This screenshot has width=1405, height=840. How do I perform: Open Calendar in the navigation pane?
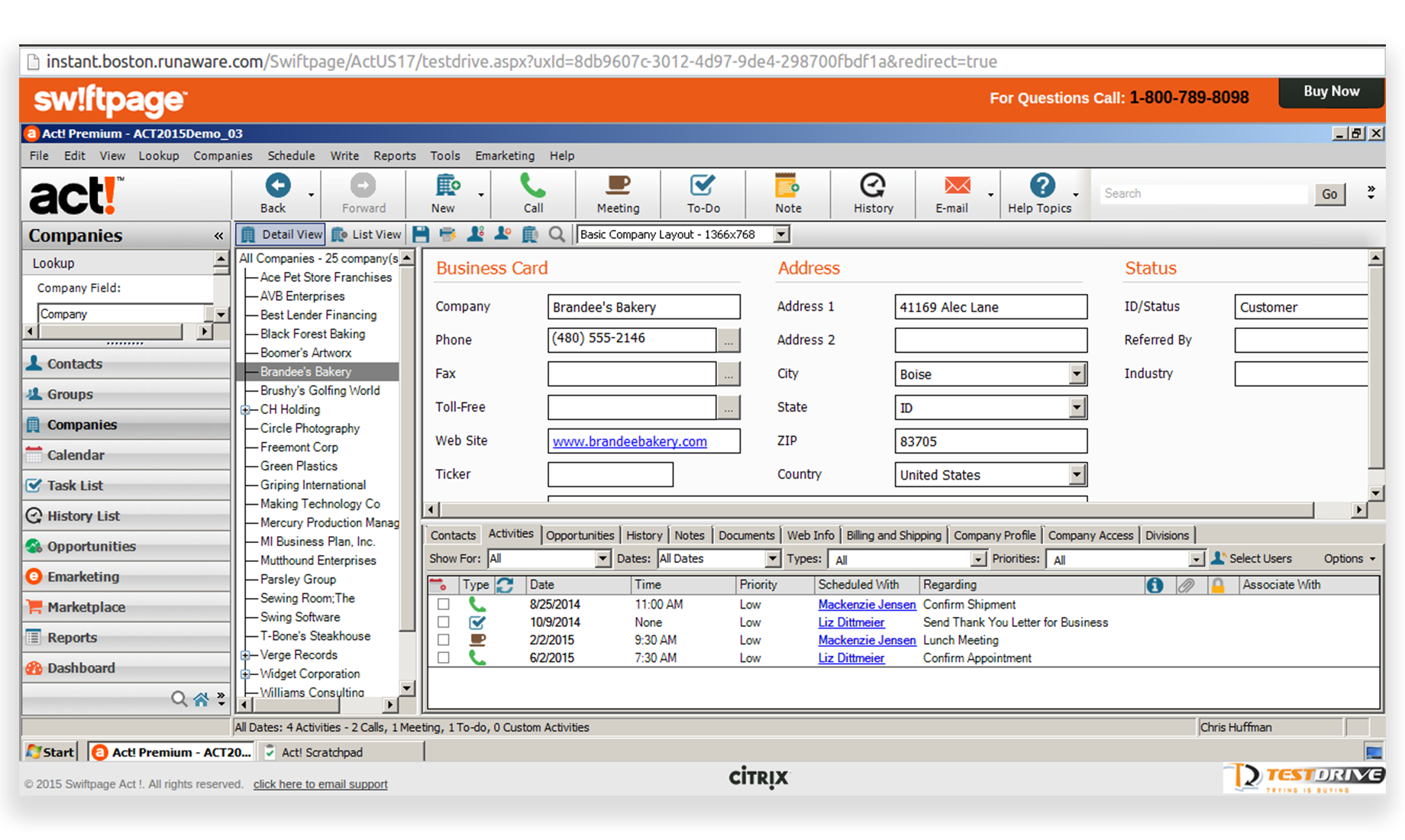click(x=126, y=455)
